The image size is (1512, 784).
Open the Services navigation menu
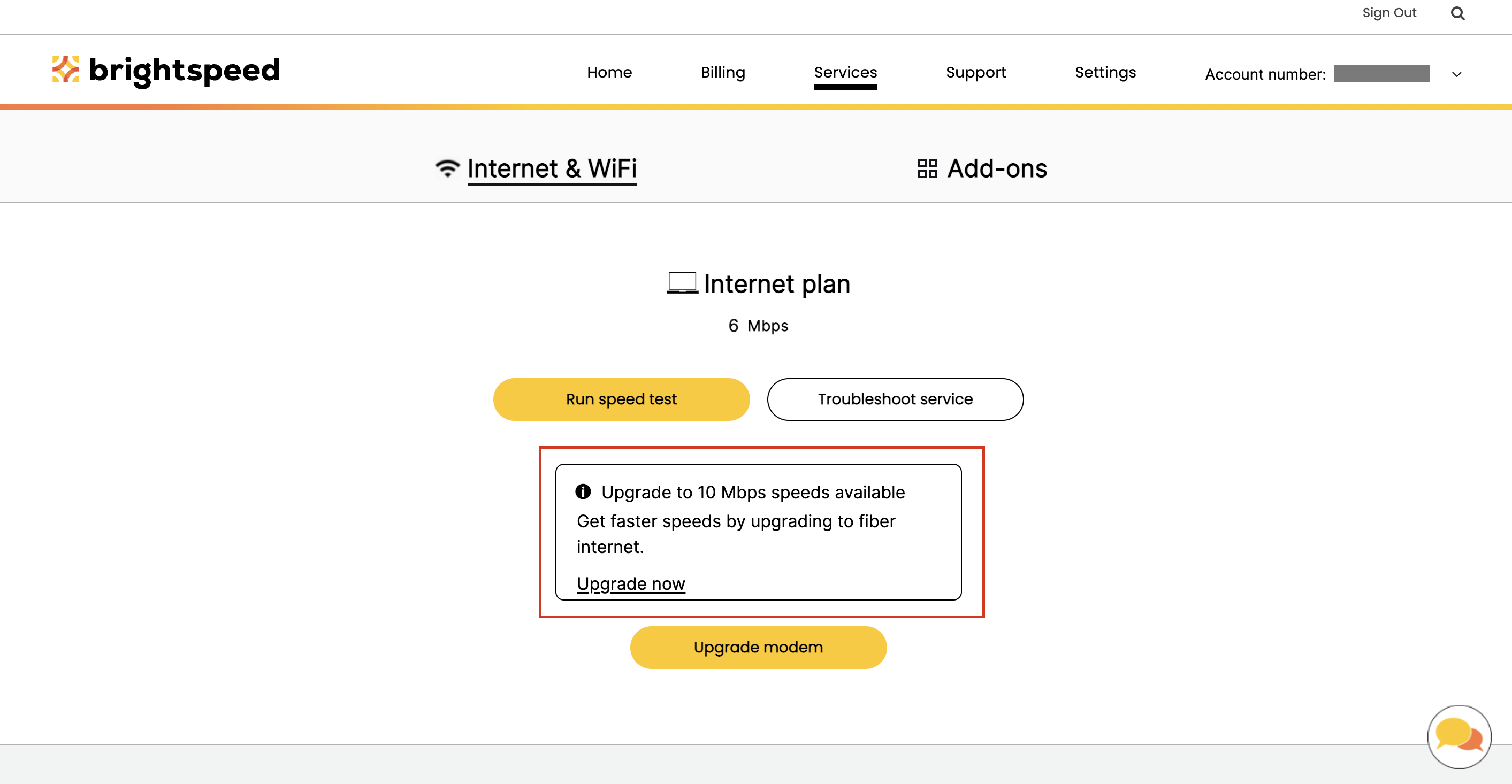[x=845, y=71]
